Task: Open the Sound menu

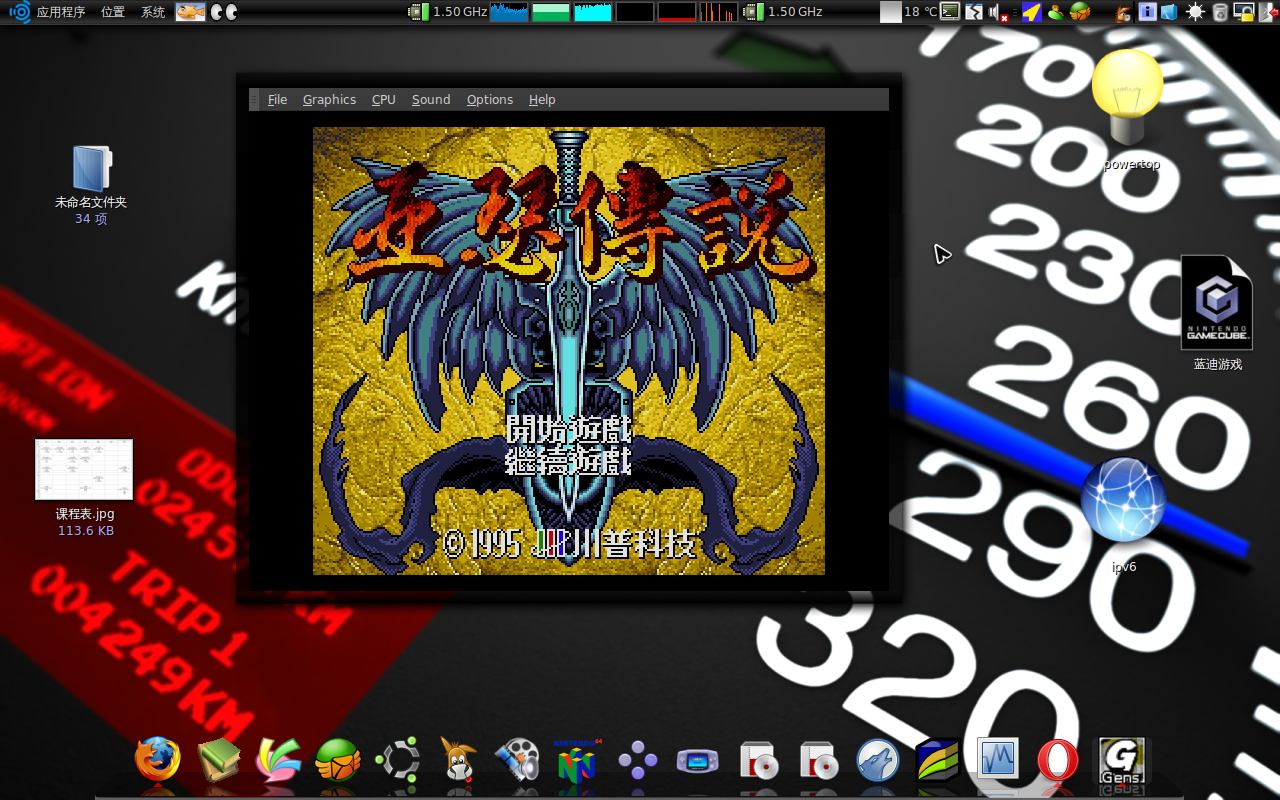Action: pos(431,100)
